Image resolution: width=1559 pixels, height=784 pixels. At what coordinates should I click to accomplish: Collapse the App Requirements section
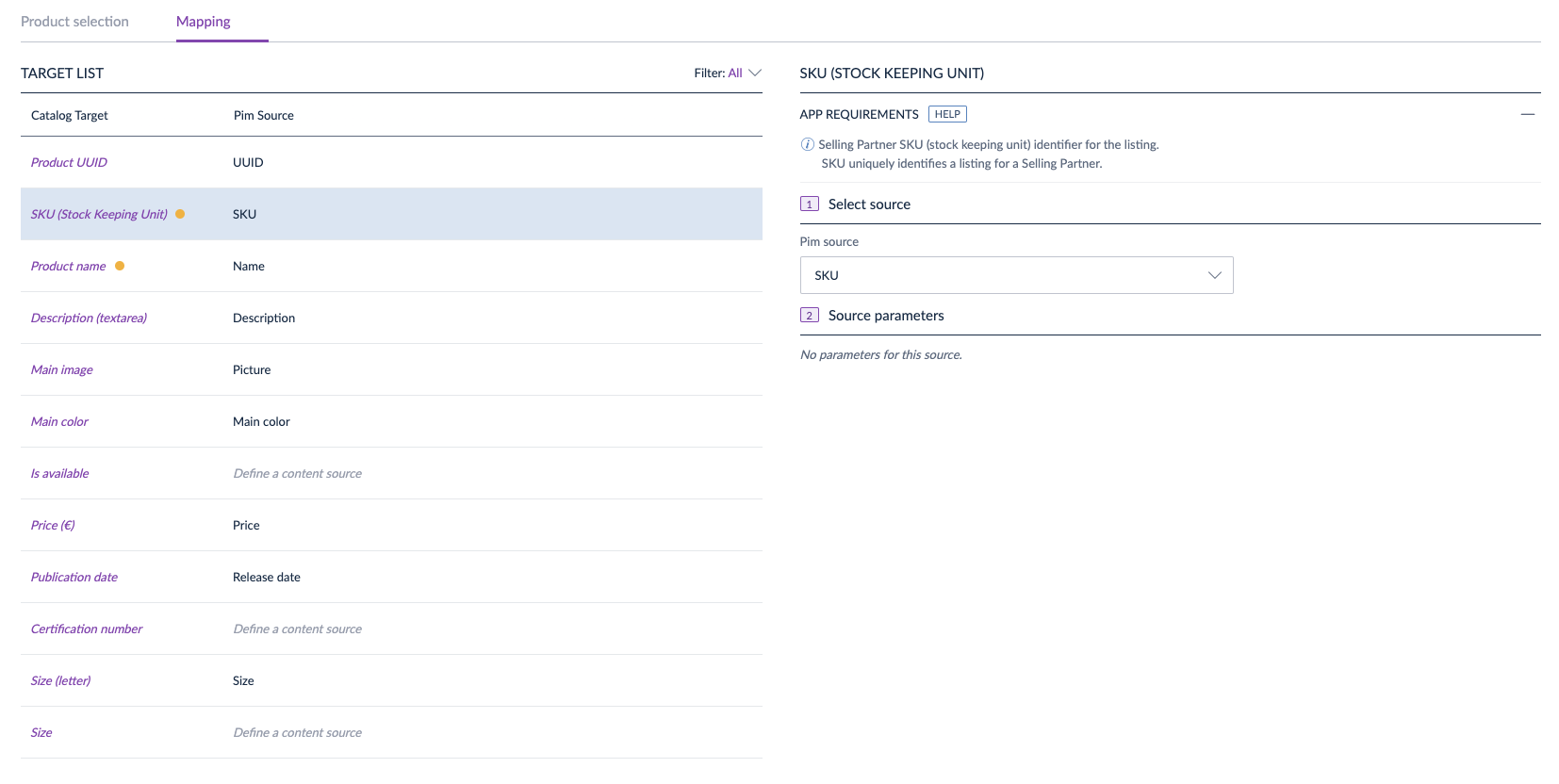(1528, 114)
